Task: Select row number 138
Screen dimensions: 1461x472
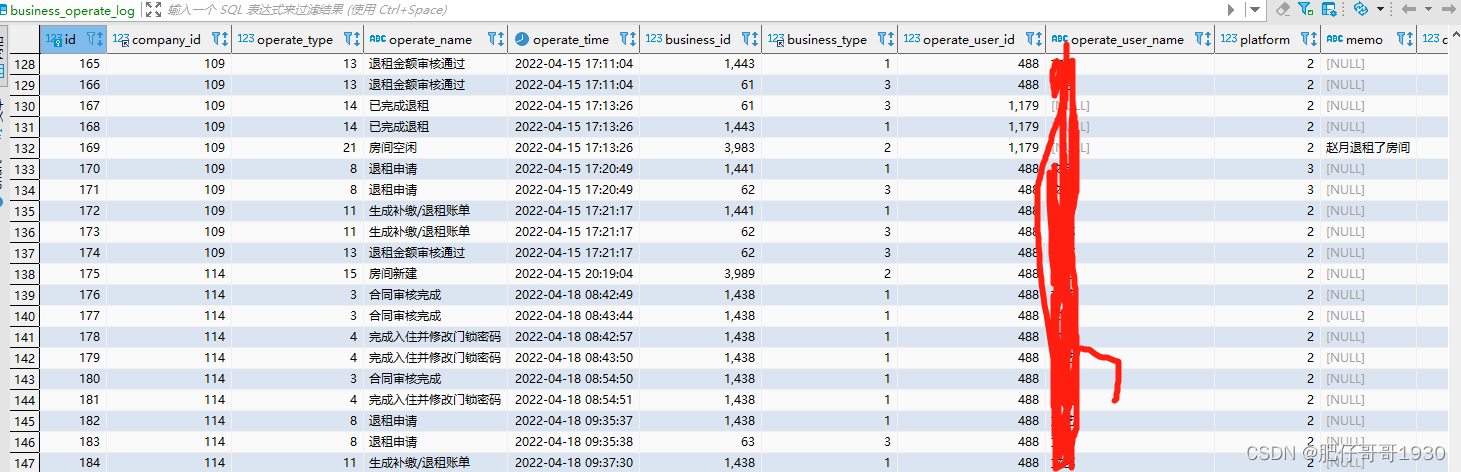Action: 25,274
